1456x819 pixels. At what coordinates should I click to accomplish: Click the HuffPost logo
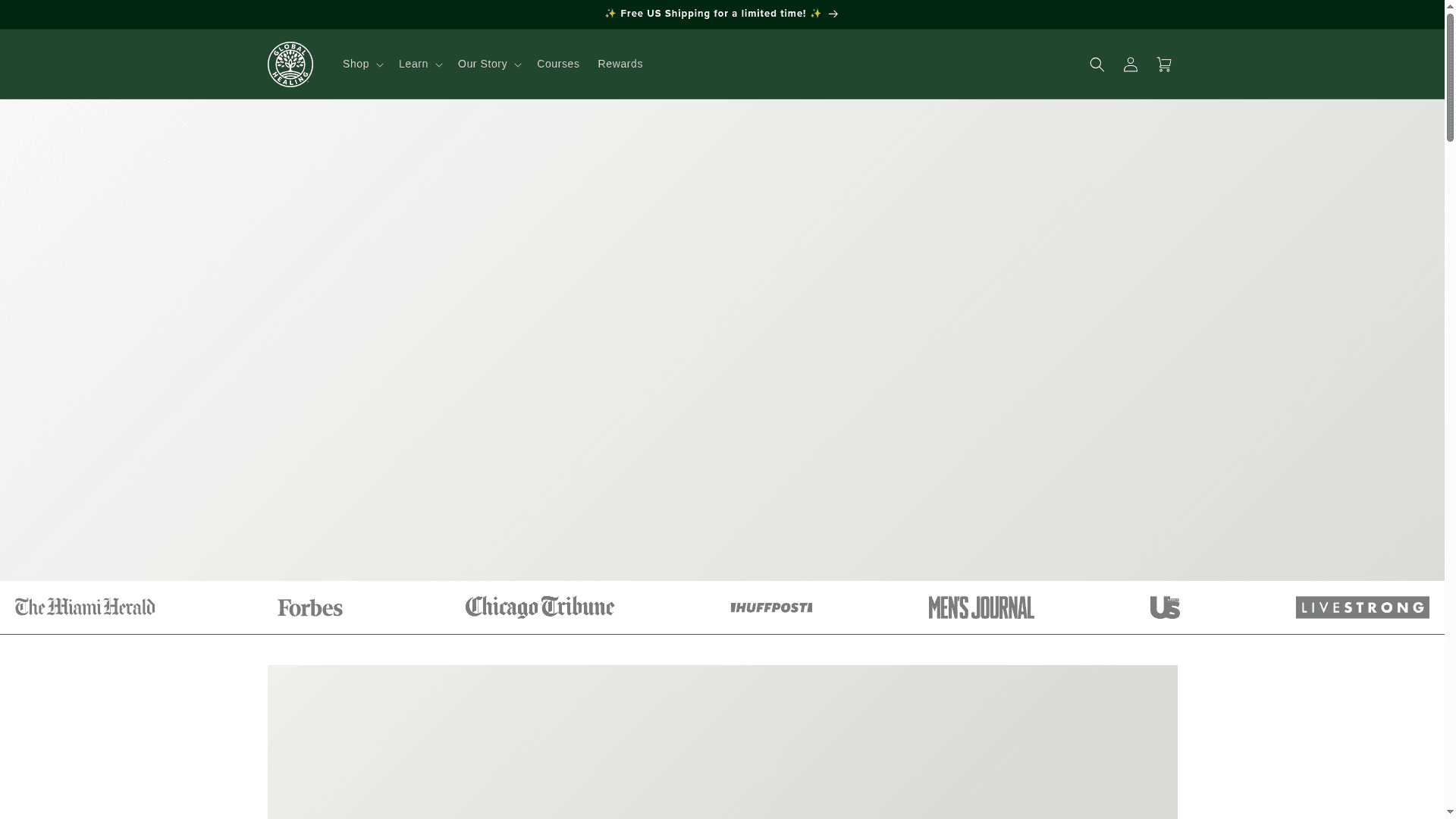tap(771, 607)
